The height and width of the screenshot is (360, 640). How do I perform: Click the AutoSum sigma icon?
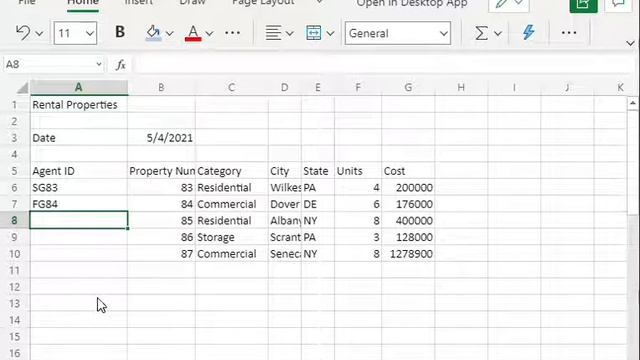point(481,33)
